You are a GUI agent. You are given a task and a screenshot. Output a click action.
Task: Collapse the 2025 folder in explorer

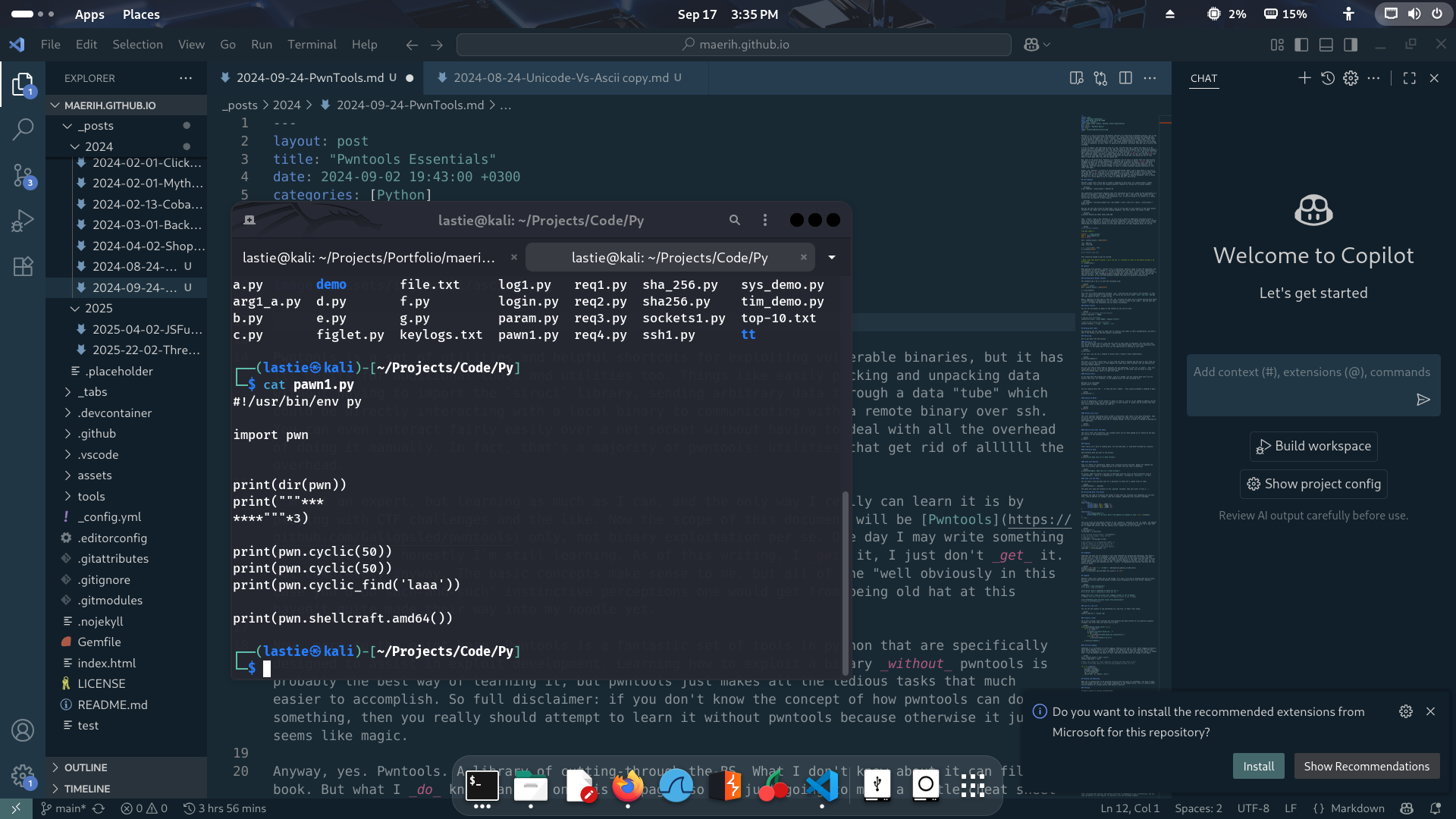coord(98,308)
